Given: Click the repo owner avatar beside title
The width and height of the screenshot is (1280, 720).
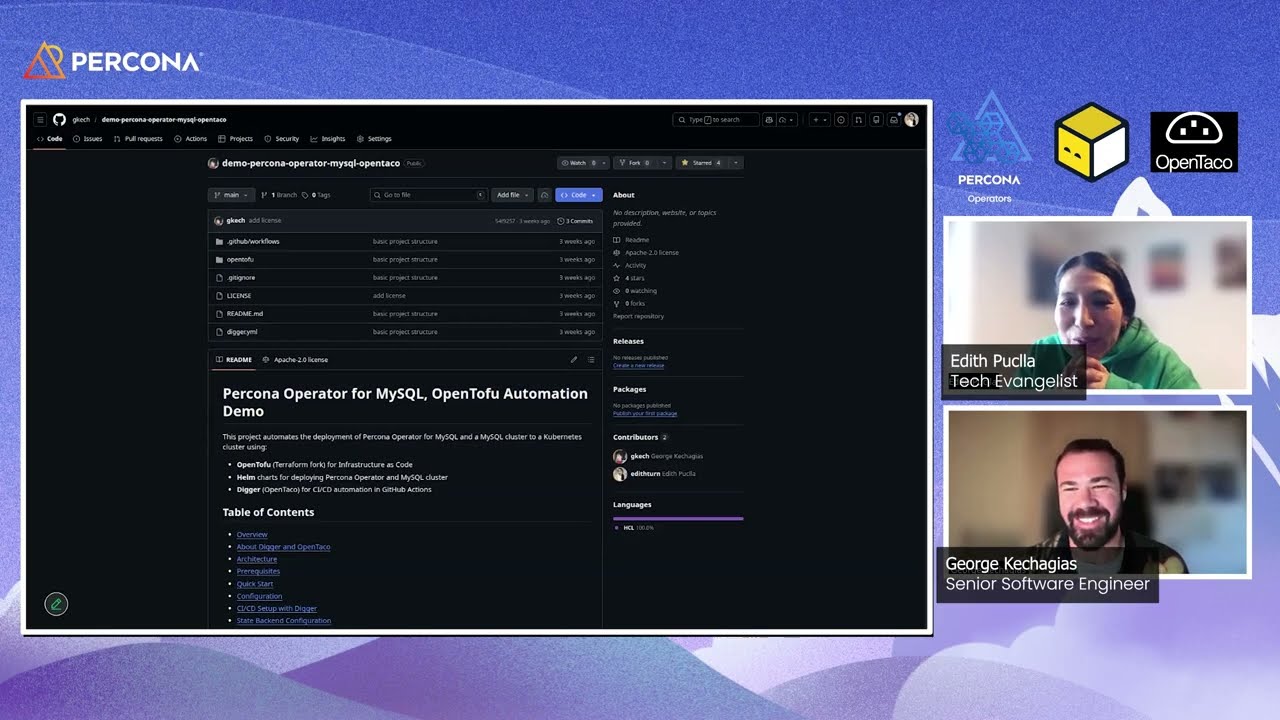Looking at the screenshot, I should 213,163.
